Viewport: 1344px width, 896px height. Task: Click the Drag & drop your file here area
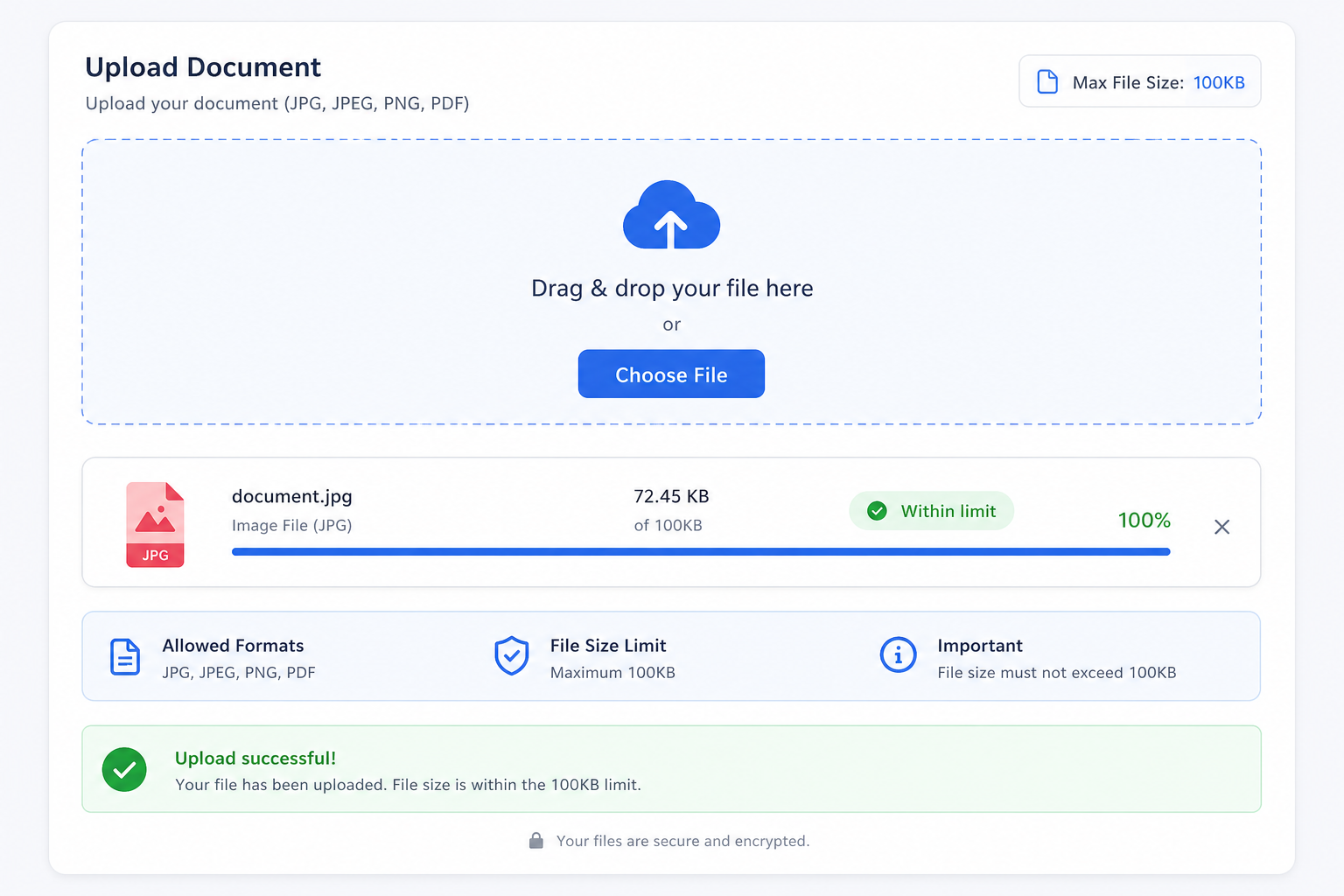tap(672, 282)
